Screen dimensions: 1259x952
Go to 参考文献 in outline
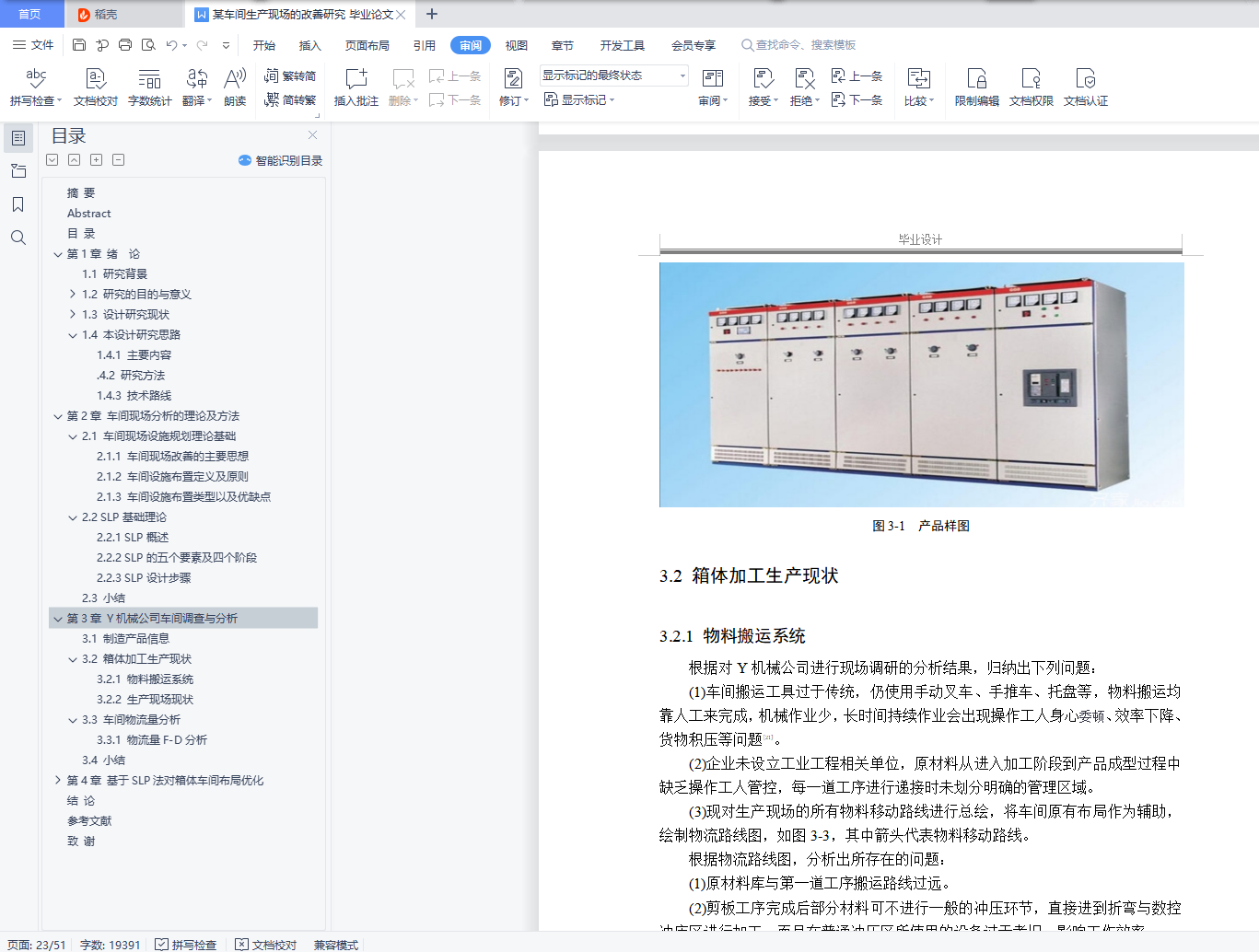[89, 821]
